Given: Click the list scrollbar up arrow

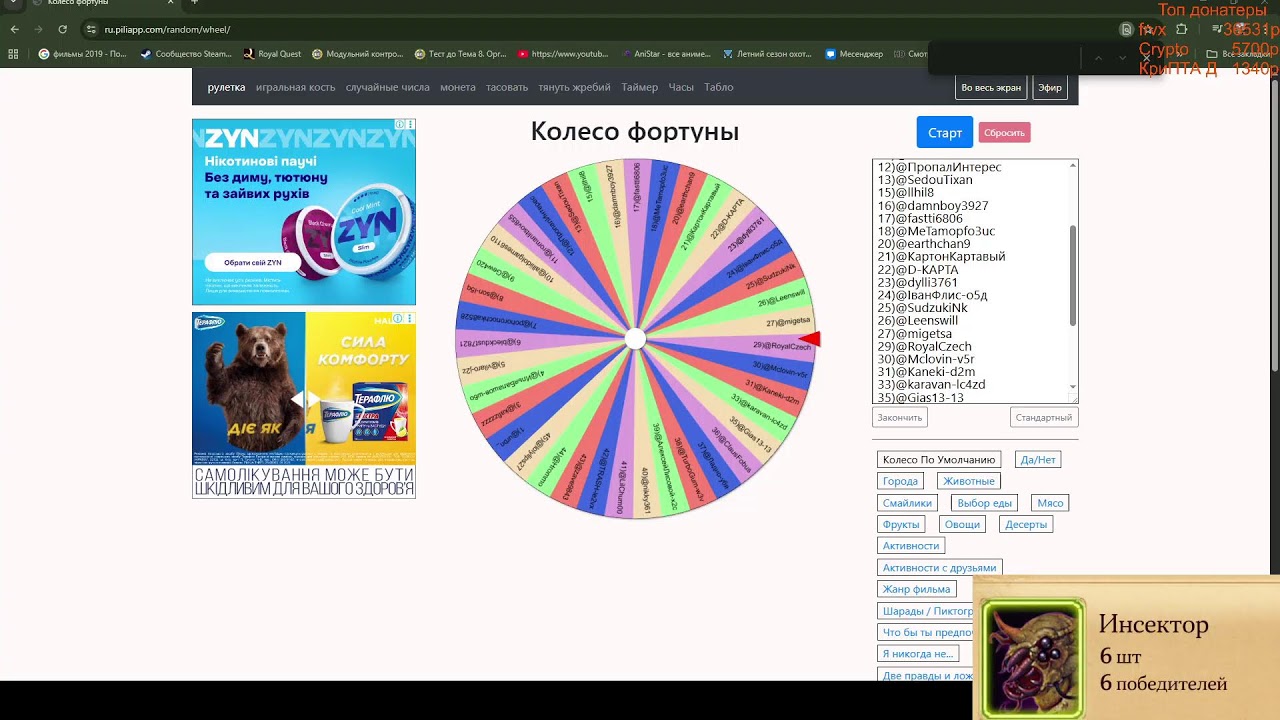Looking at the screenshot, I should point(1073,165).
